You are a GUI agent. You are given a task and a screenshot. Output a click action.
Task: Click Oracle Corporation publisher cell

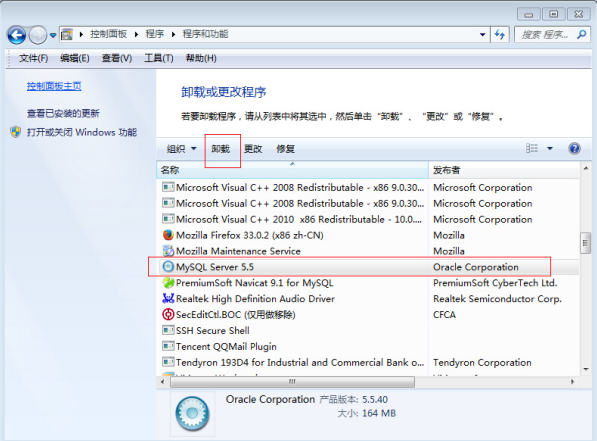tap(476, 267)
